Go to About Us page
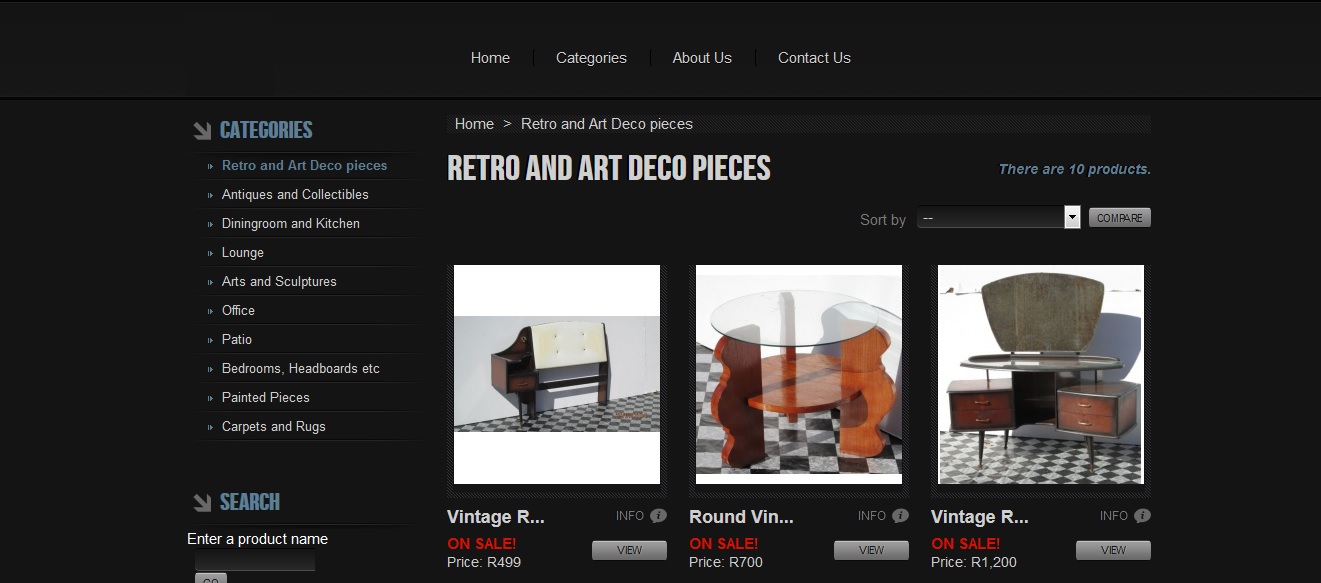 702,58
